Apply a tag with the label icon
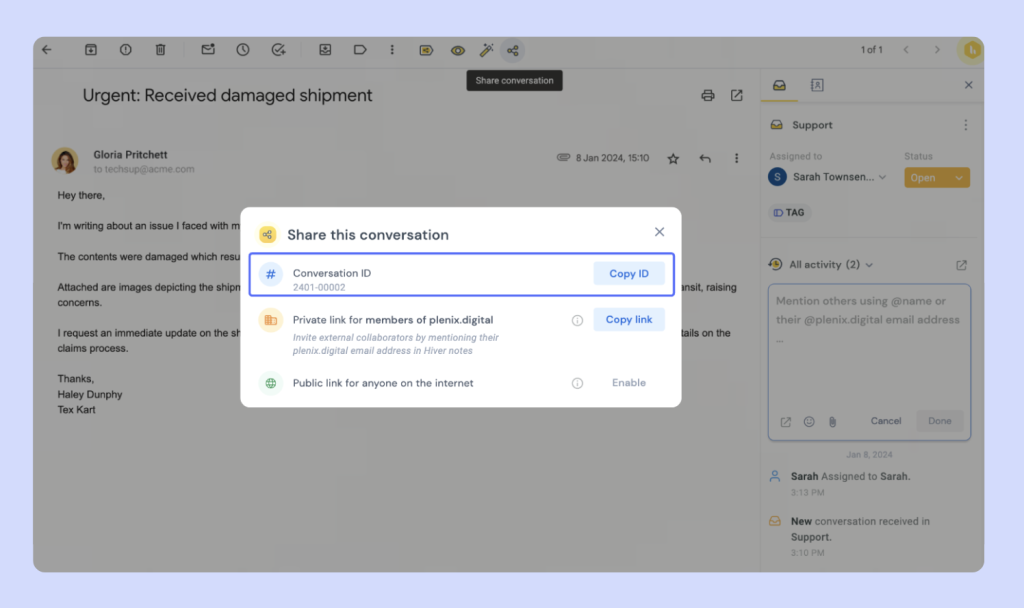The width and height of the screenshot is (1024, 608). (x=360, y=50)
